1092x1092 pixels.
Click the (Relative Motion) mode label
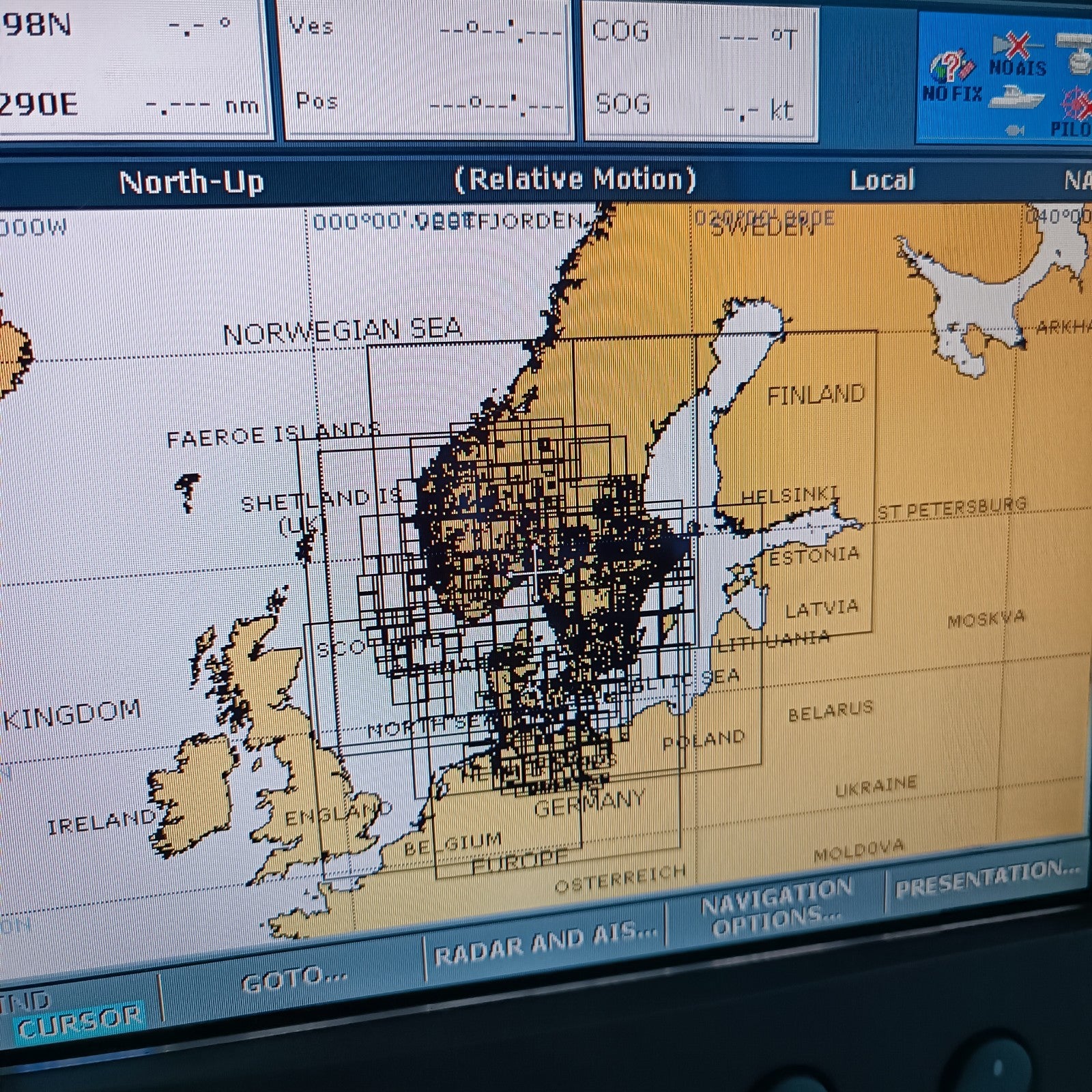[x=575, y=179]
